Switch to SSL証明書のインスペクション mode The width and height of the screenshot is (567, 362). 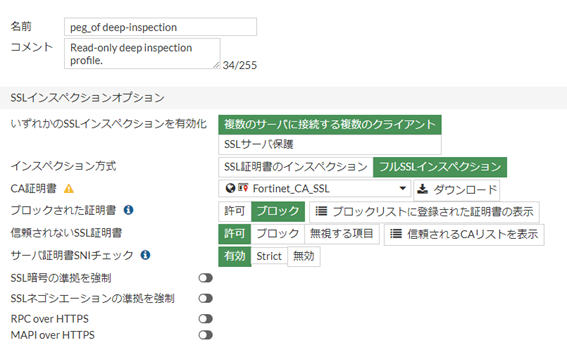[x=296, y=167]
